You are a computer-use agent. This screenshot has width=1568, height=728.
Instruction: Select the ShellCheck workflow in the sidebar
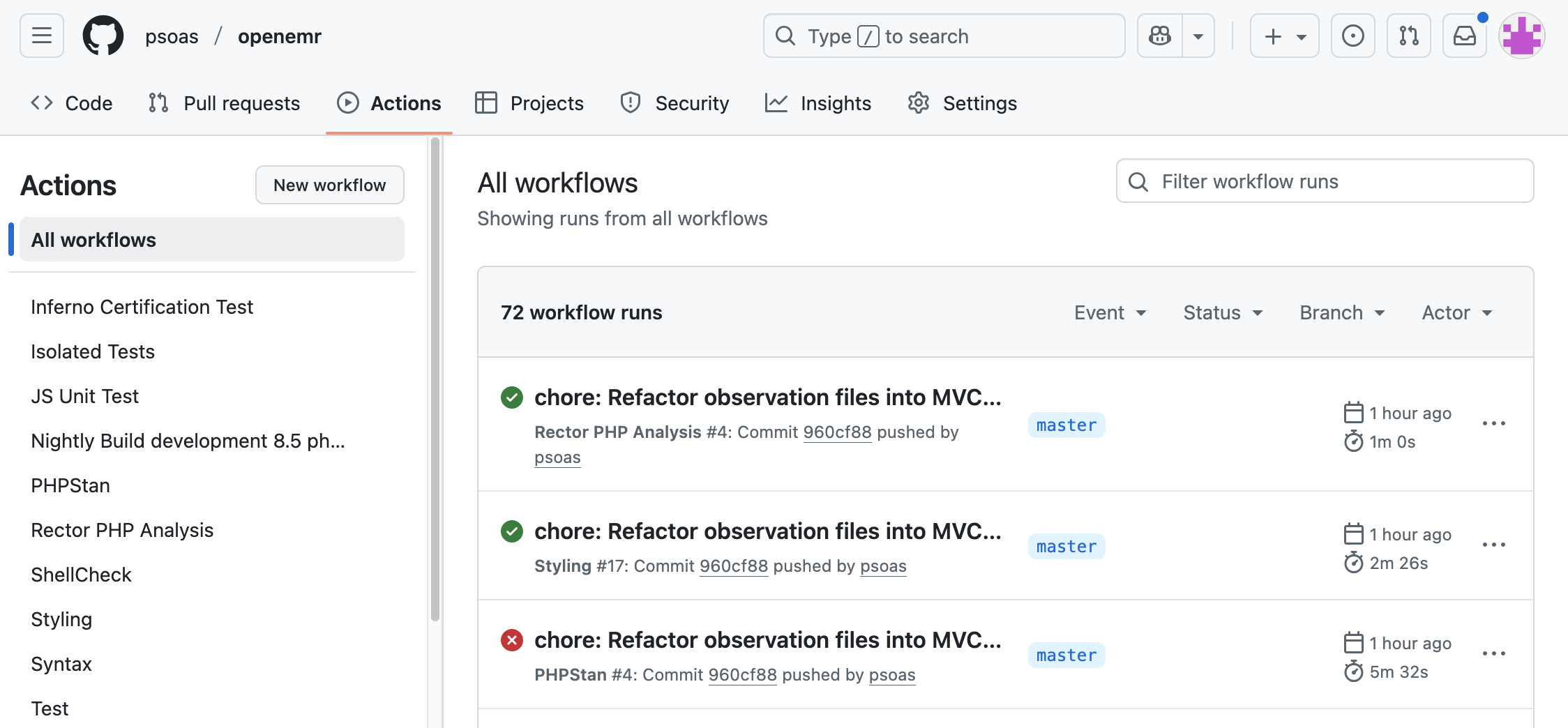pos(81,575)
